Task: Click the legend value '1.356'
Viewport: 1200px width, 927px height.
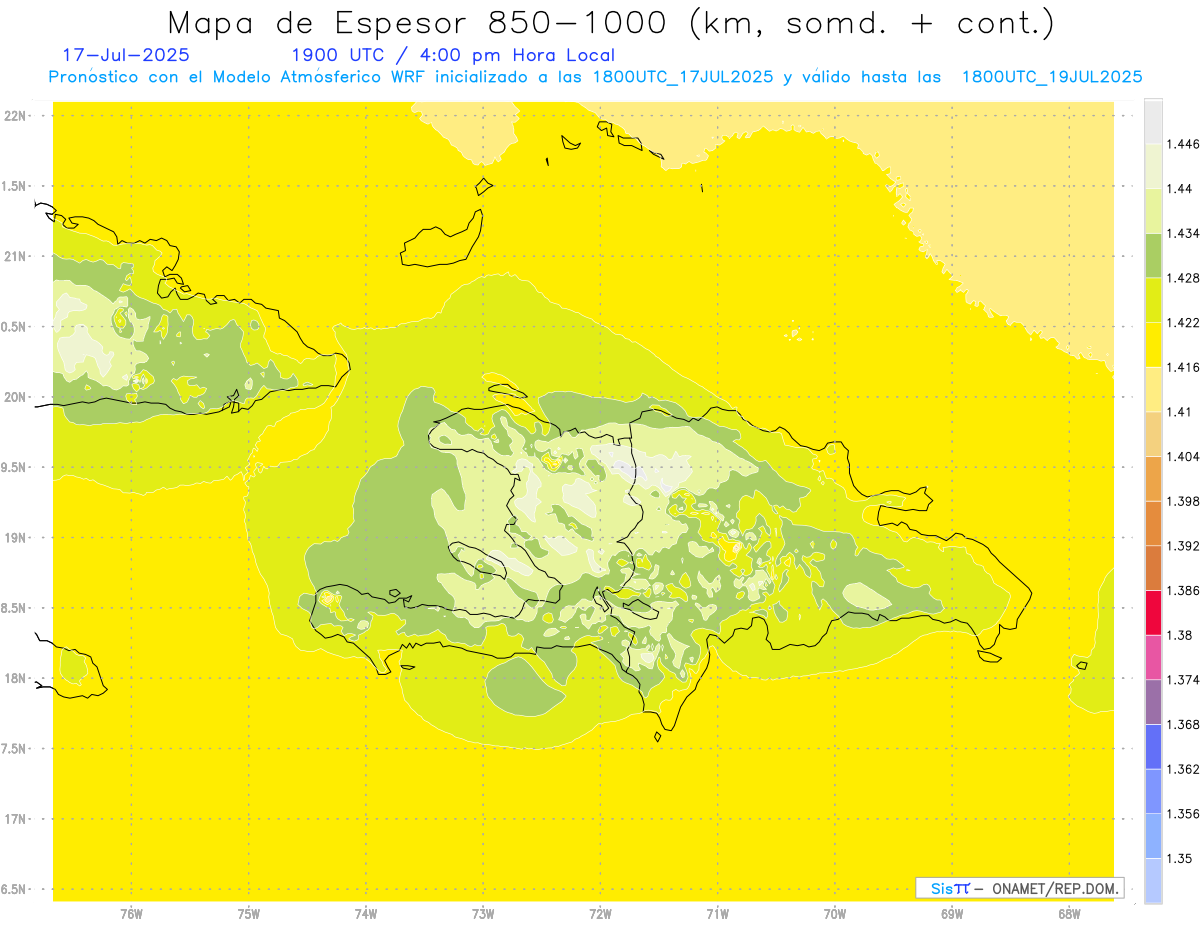Action: [x=1181, y=814]
